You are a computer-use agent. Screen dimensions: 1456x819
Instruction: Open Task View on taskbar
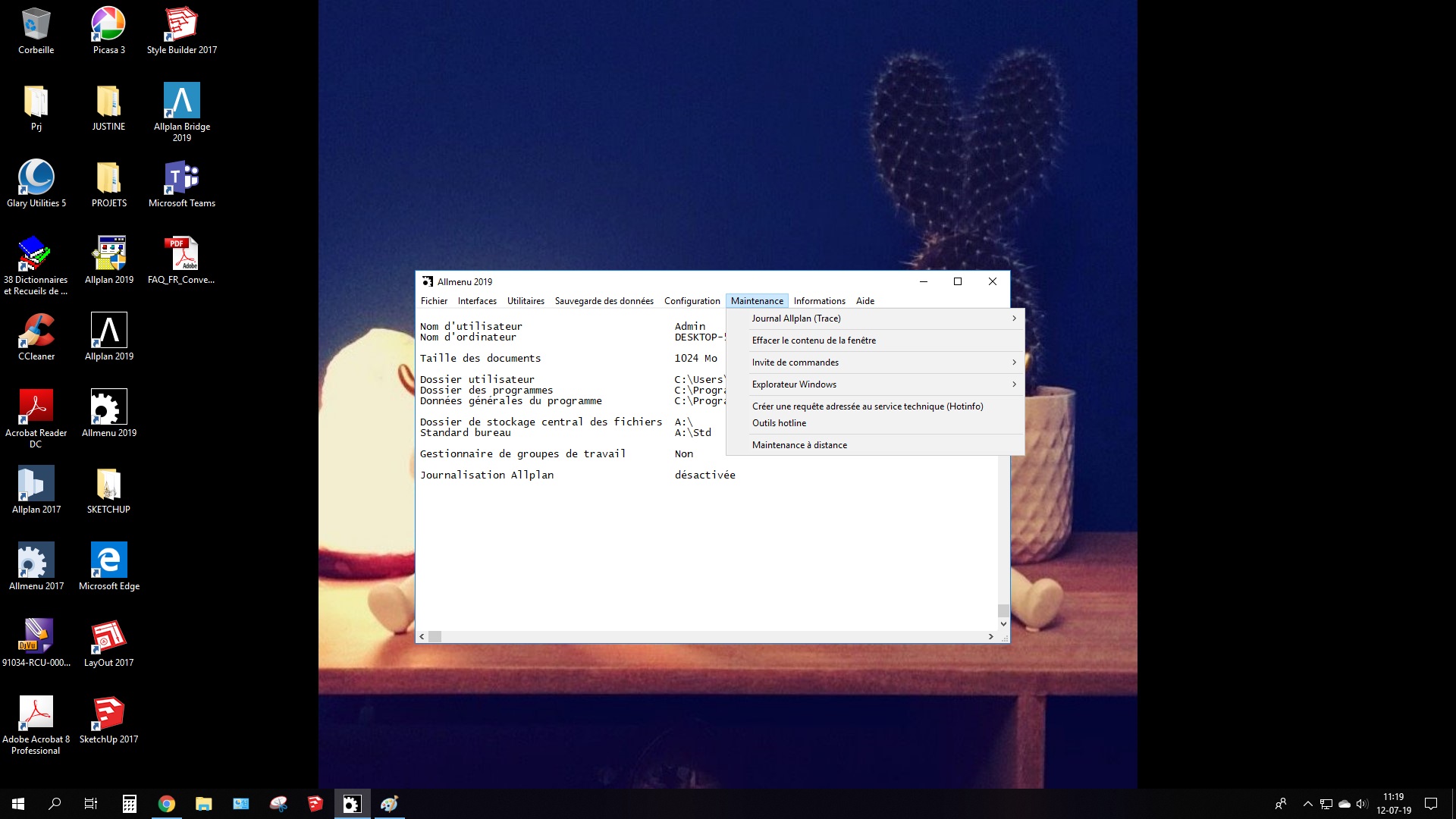pos(91,804)
